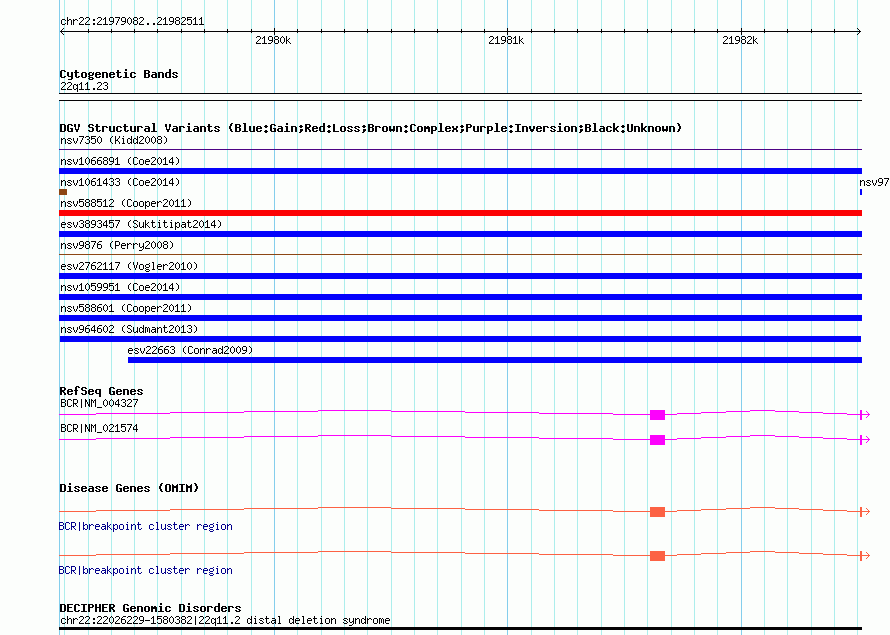Click the DGV Structural Variants track title
Image resolution: width=890 pixels, height=635 pixels.
[371, 128]
